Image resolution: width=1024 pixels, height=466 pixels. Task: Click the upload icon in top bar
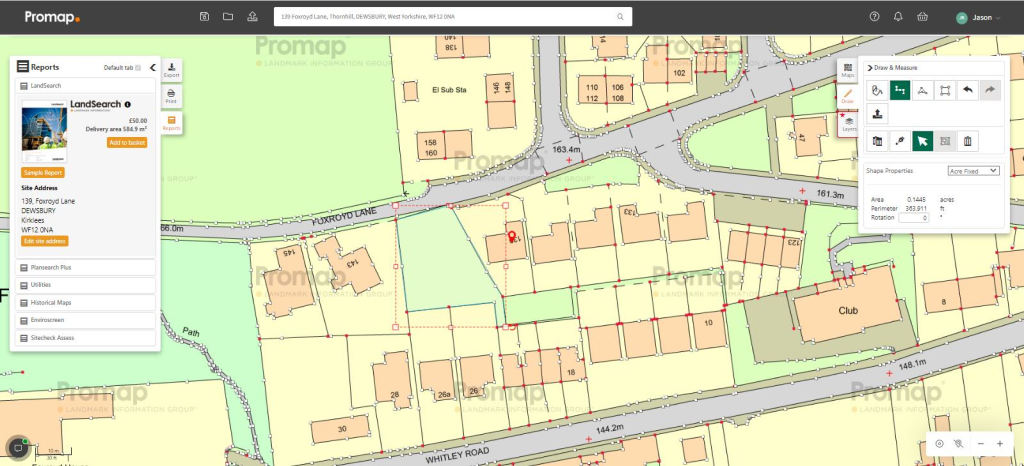click(253, 17)
